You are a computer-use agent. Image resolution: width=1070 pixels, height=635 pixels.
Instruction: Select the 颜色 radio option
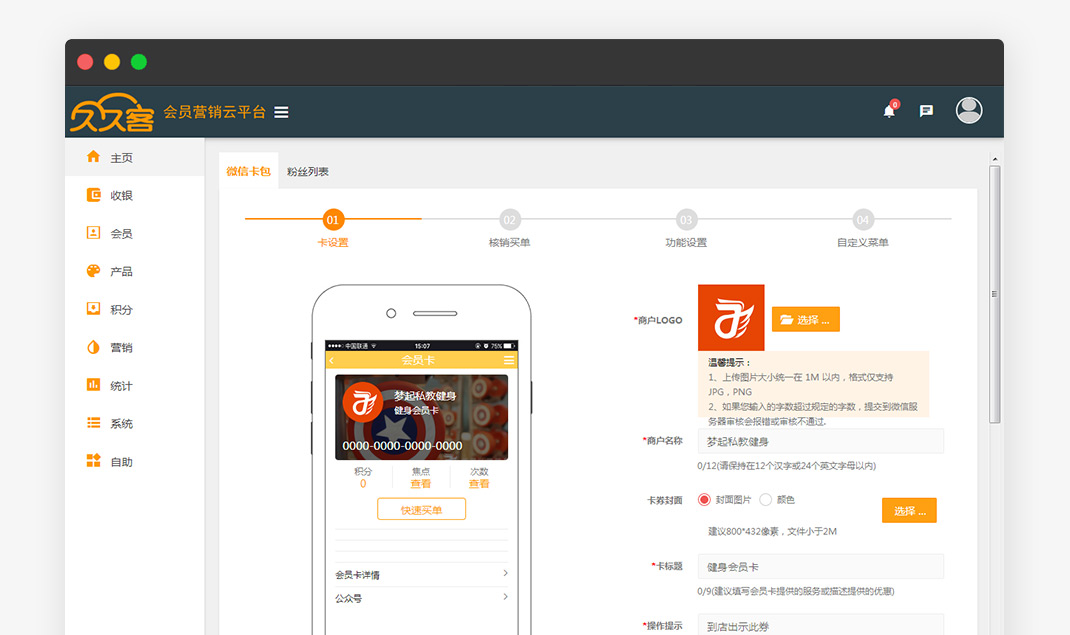[766, 499]
